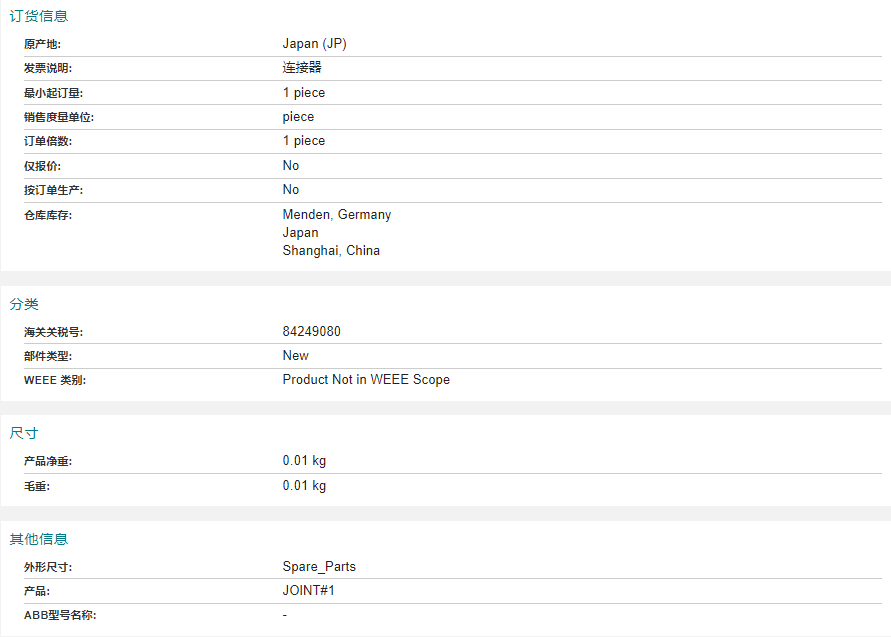Click the 分类 section heading
Image resolution: width=891 pixels, height=637 pixels.
tap(24, 304)
